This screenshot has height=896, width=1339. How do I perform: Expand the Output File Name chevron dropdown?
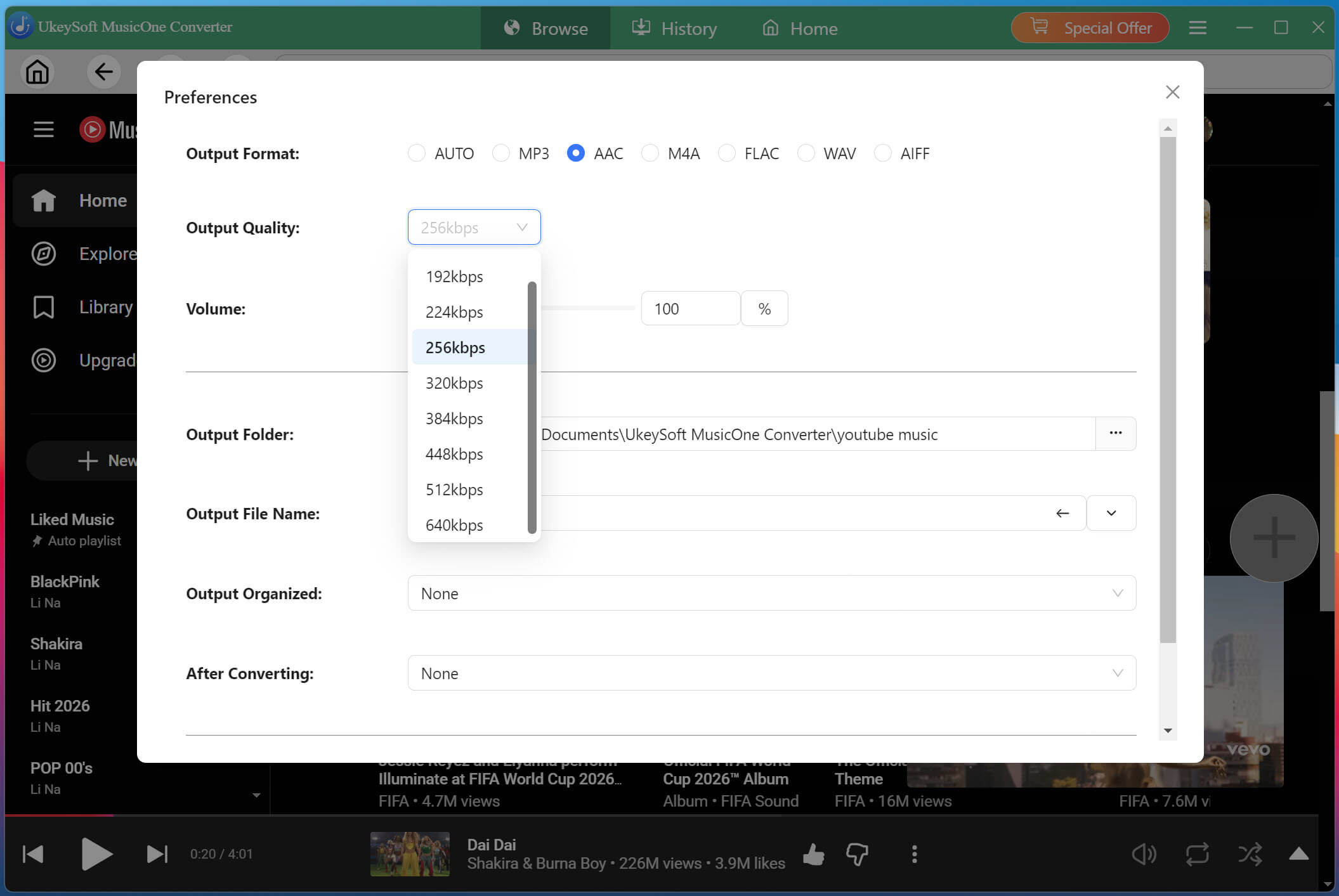[x=1111, y=513]
